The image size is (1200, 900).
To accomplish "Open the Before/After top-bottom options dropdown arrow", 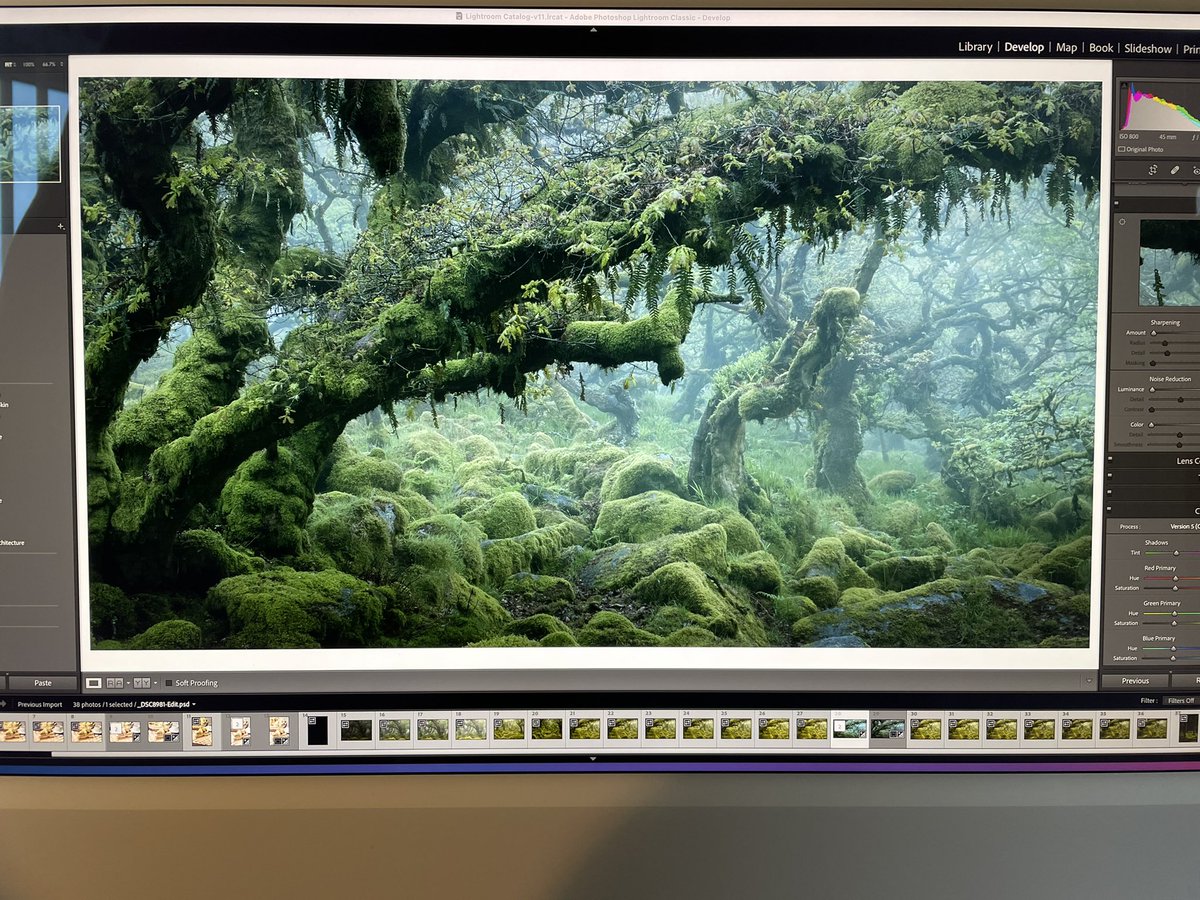I will coord(153,683).
